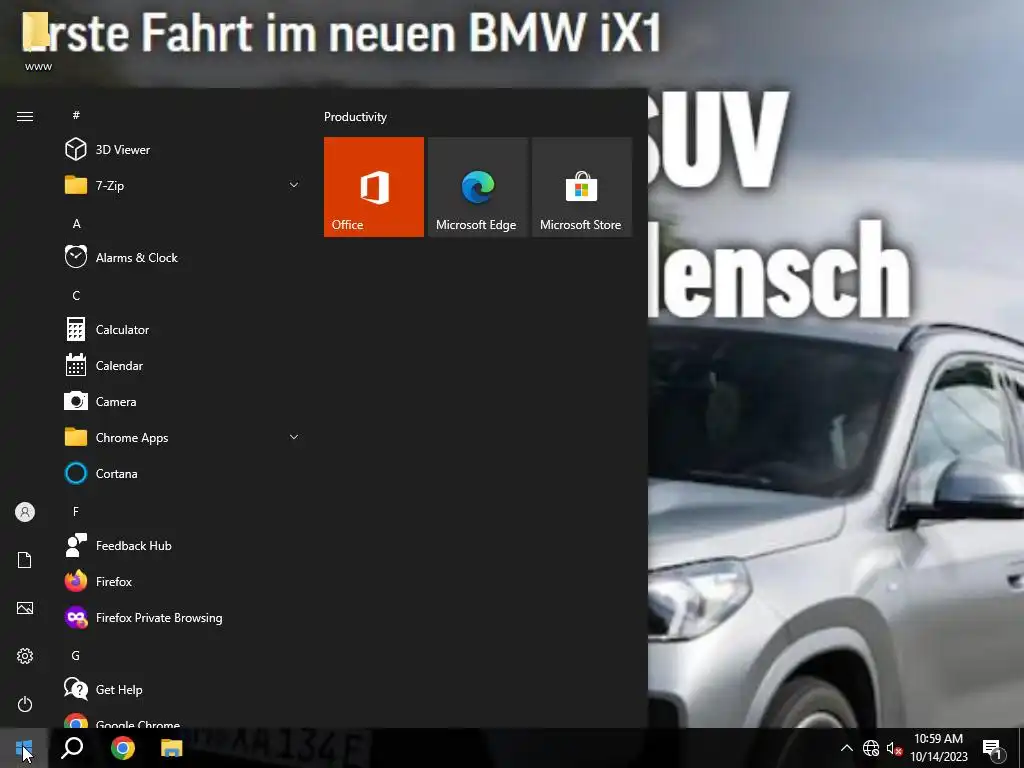Open taskbar Search magnifier
This screenshot has width=1024, height=768.
(72, 748)
